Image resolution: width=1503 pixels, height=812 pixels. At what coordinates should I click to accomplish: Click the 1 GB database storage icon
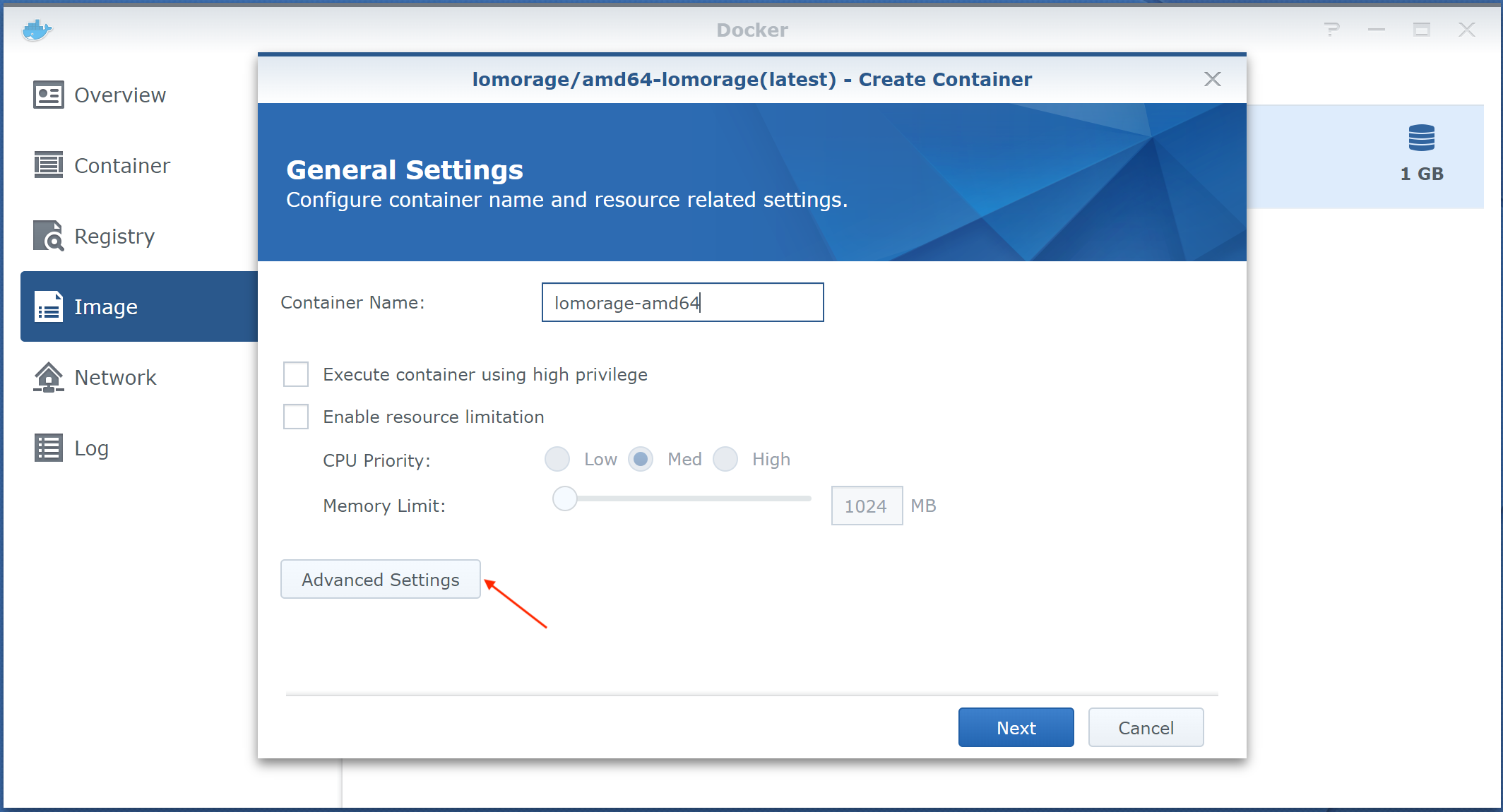[x=1421, y=138]
